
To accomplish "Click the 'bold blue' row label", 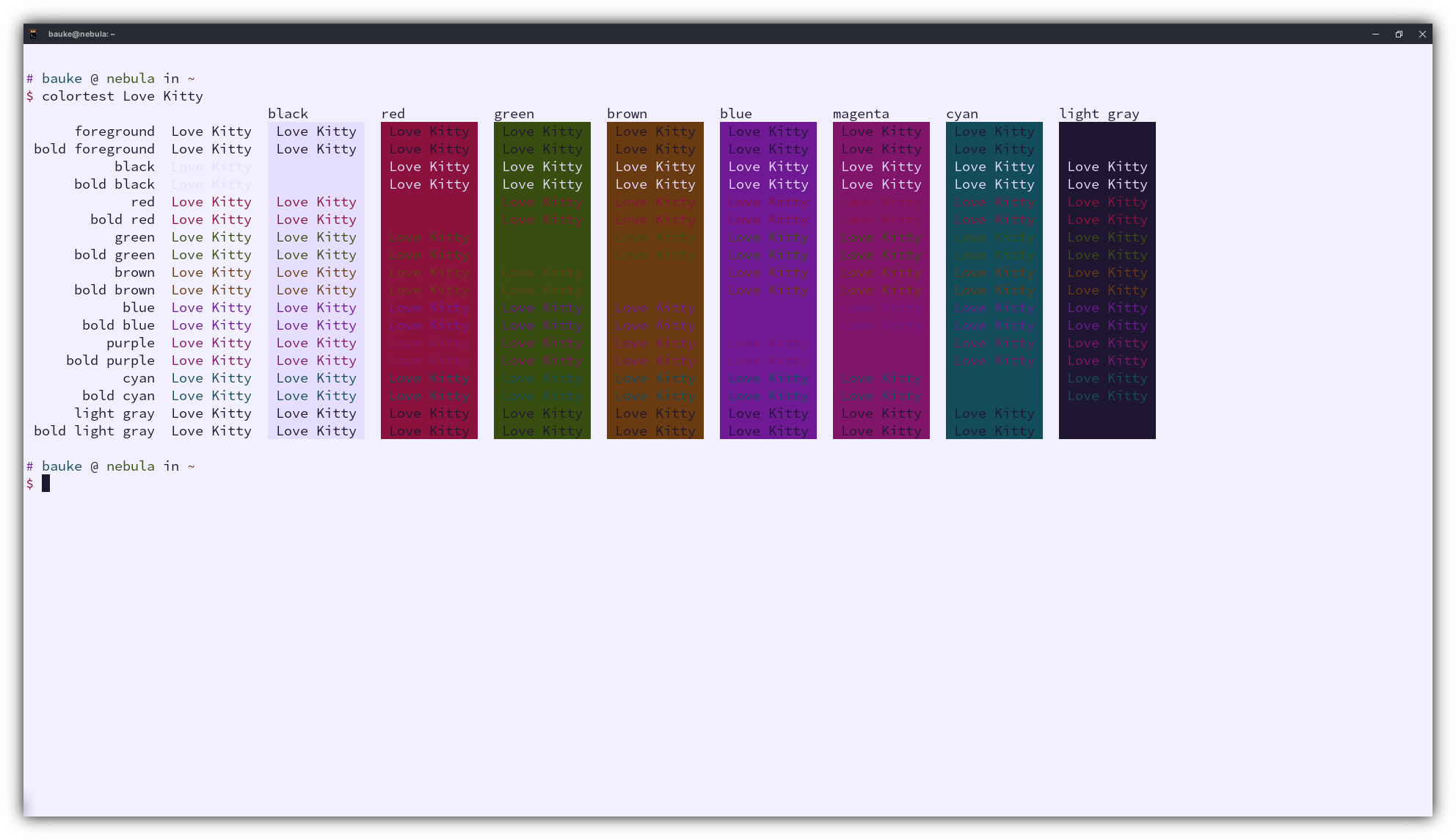I will click(119, 325).
